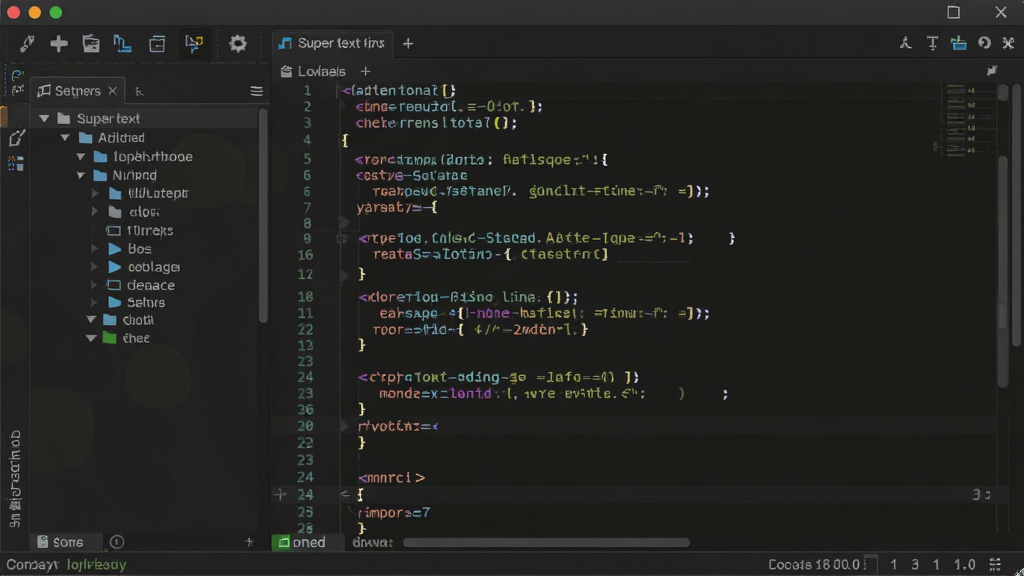Select the ceblager tree item

tap(154, 267)
